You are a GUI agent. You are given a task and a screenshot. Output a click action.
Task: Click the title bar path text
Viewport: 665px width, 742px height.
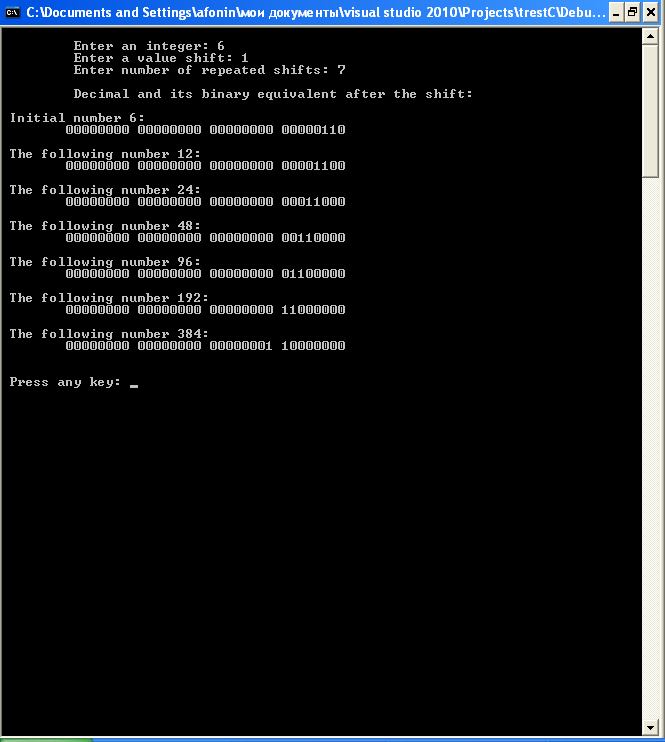click(316, 12)
